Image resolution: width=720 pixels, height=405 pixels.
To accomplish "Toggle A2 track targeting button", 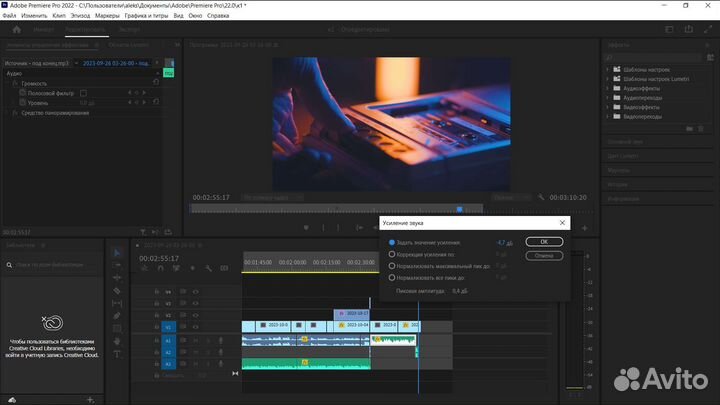I will point(168,352).
